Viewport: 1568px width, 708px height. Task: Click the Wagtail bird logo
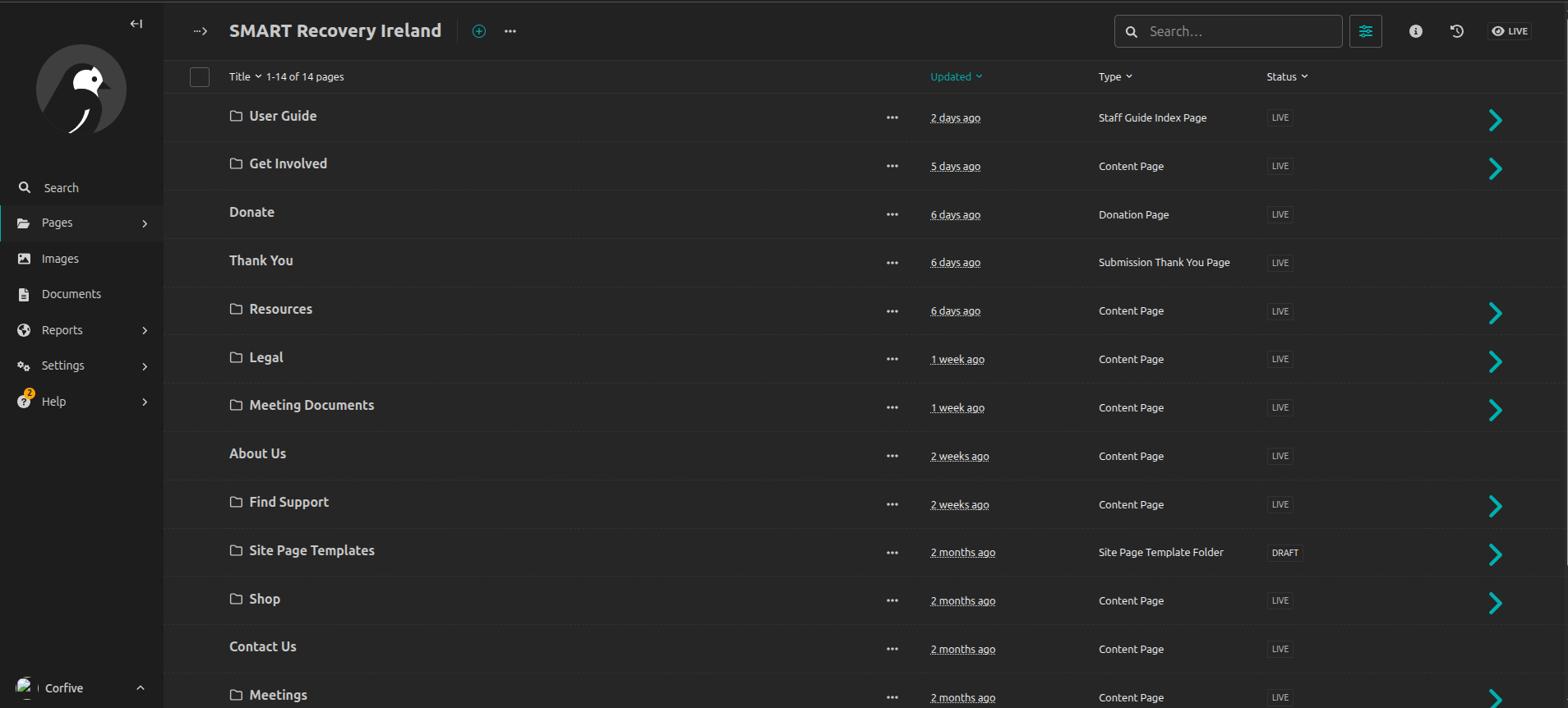point(81,90)
